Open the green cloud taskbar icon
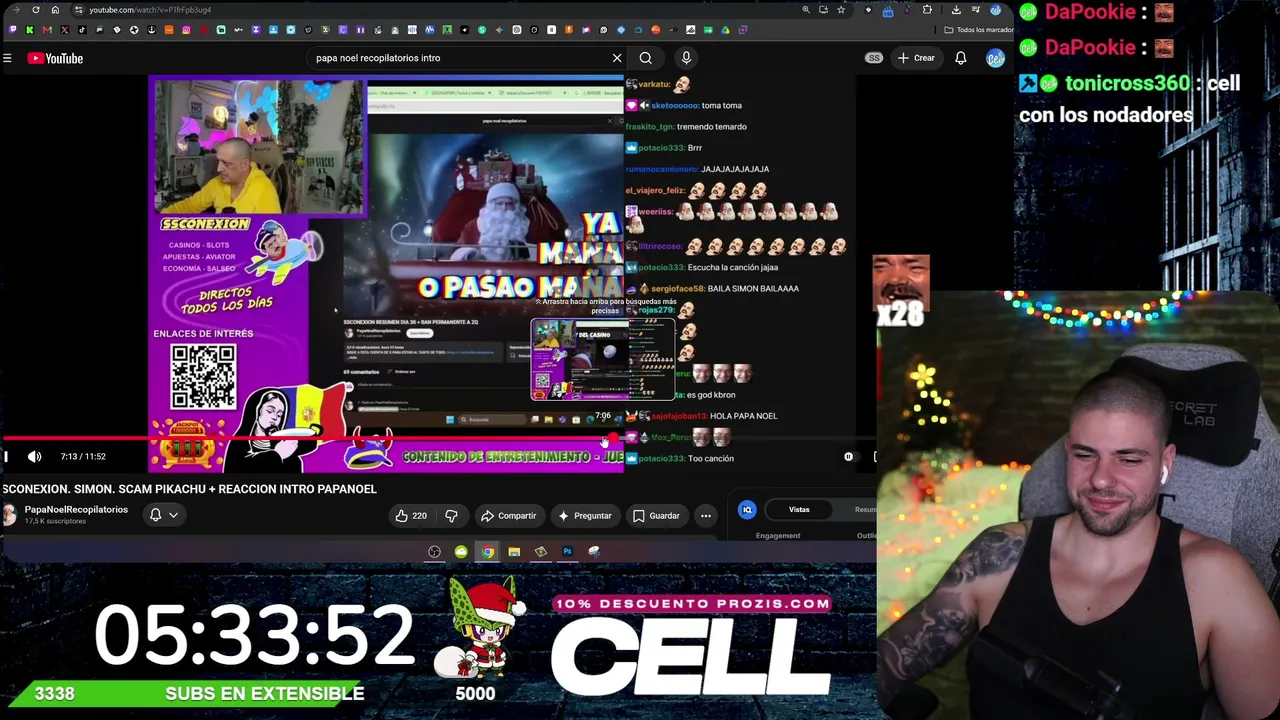This screenshot has height=720, width=1280. 461,552
